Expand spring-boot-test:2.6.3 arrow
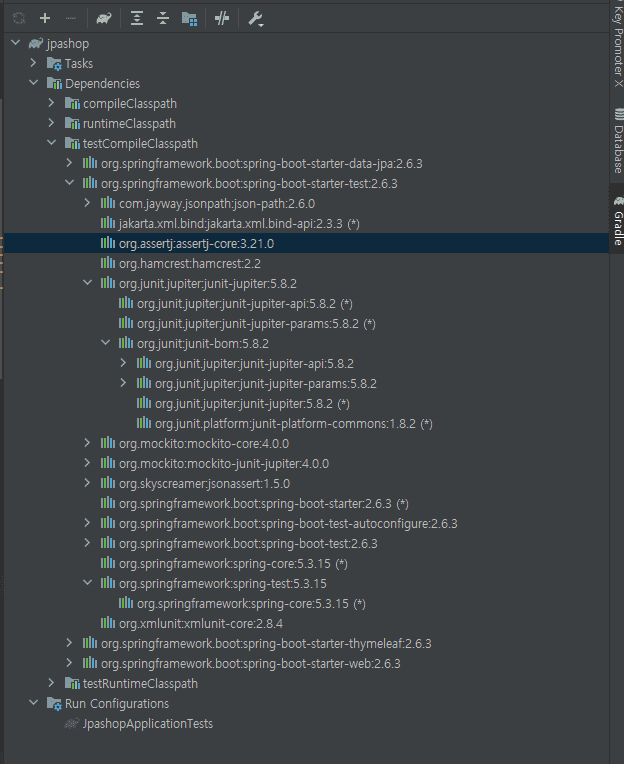 point(87,543)
